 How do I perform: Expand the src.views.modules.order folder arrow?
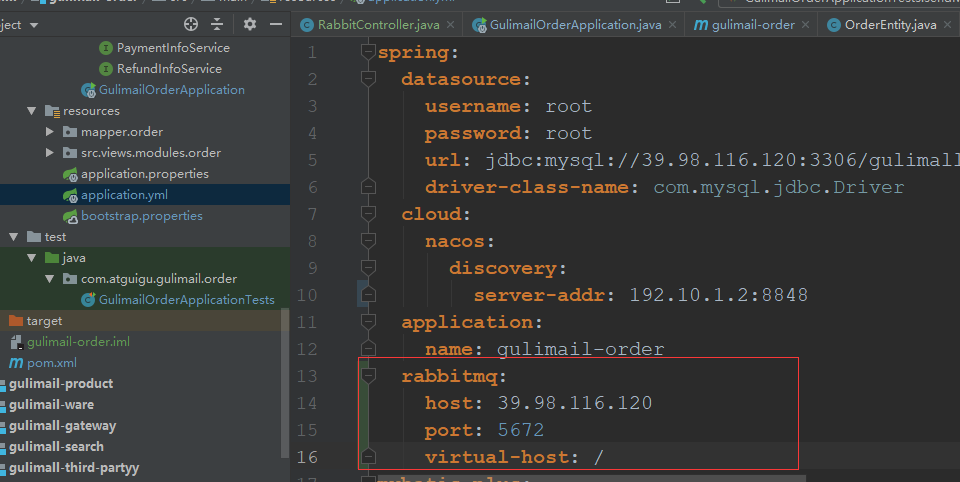click(50, 153)
